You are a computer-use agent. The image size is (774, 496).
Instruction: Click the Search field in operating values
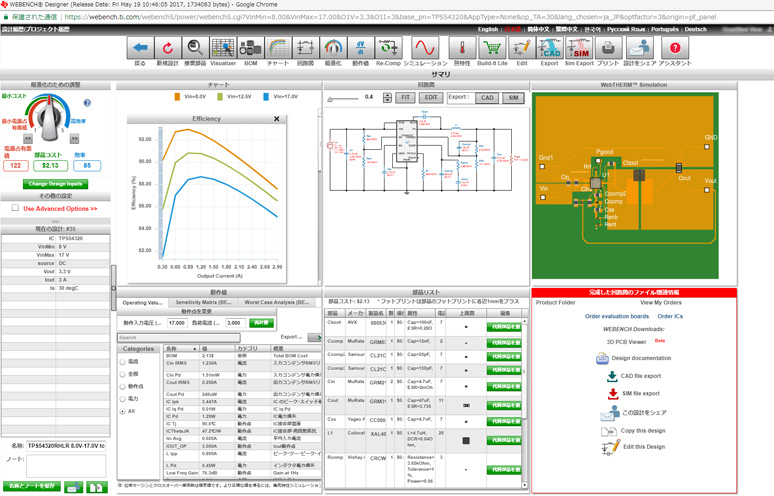point(179,338)
